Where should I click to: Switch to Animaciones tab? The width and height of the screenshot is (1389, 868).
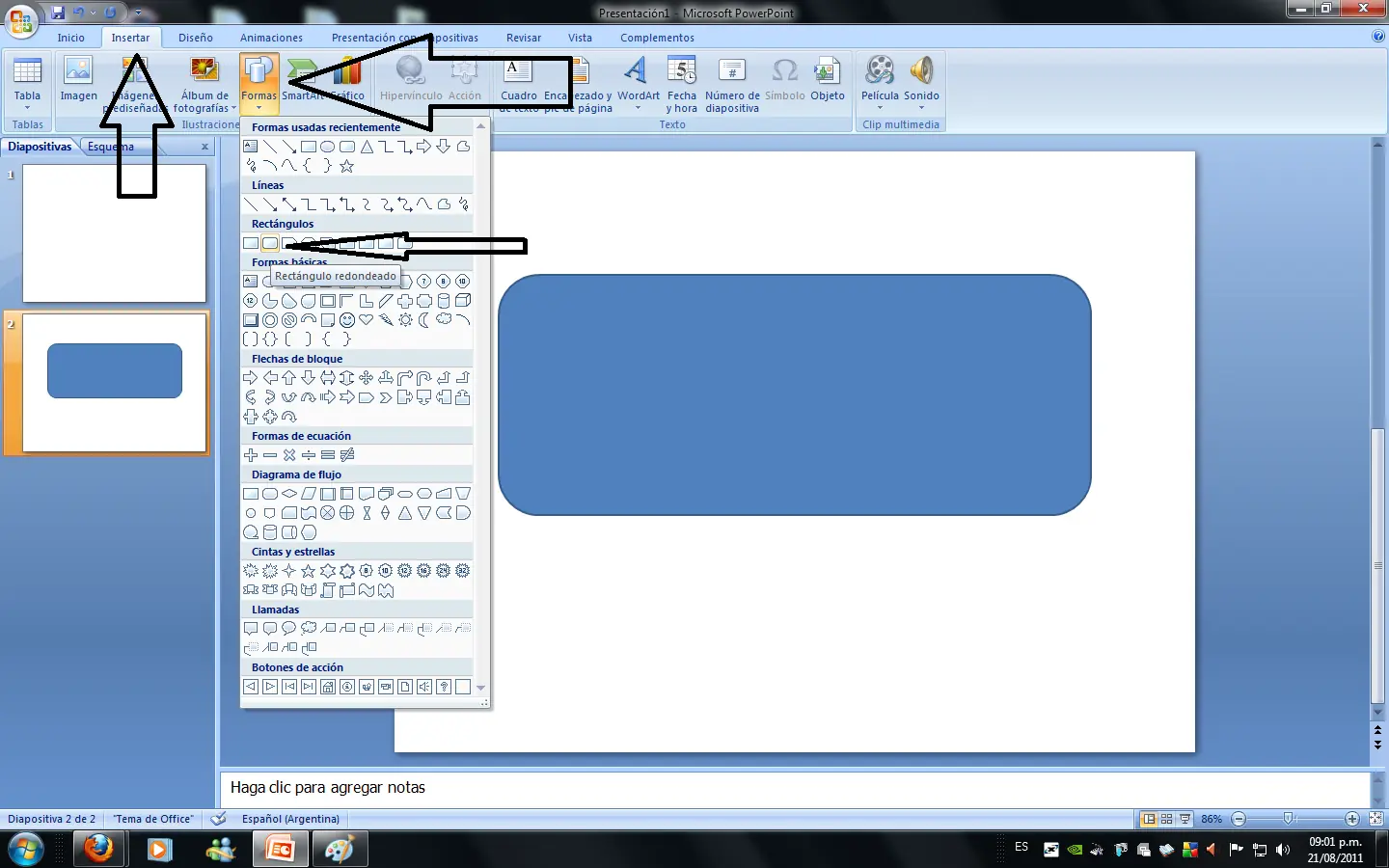(x=271, y=38)
